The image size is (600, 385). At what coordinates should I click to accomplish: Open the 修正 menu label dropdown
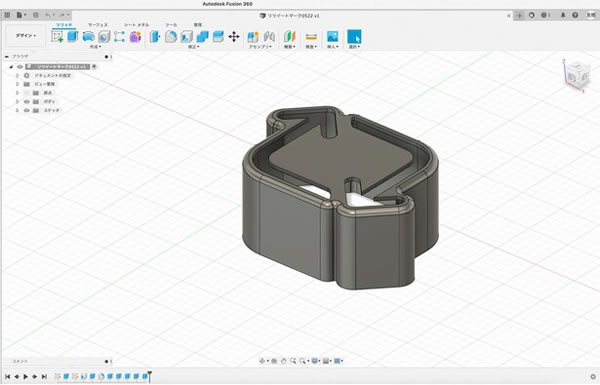[x=193, y=47]
